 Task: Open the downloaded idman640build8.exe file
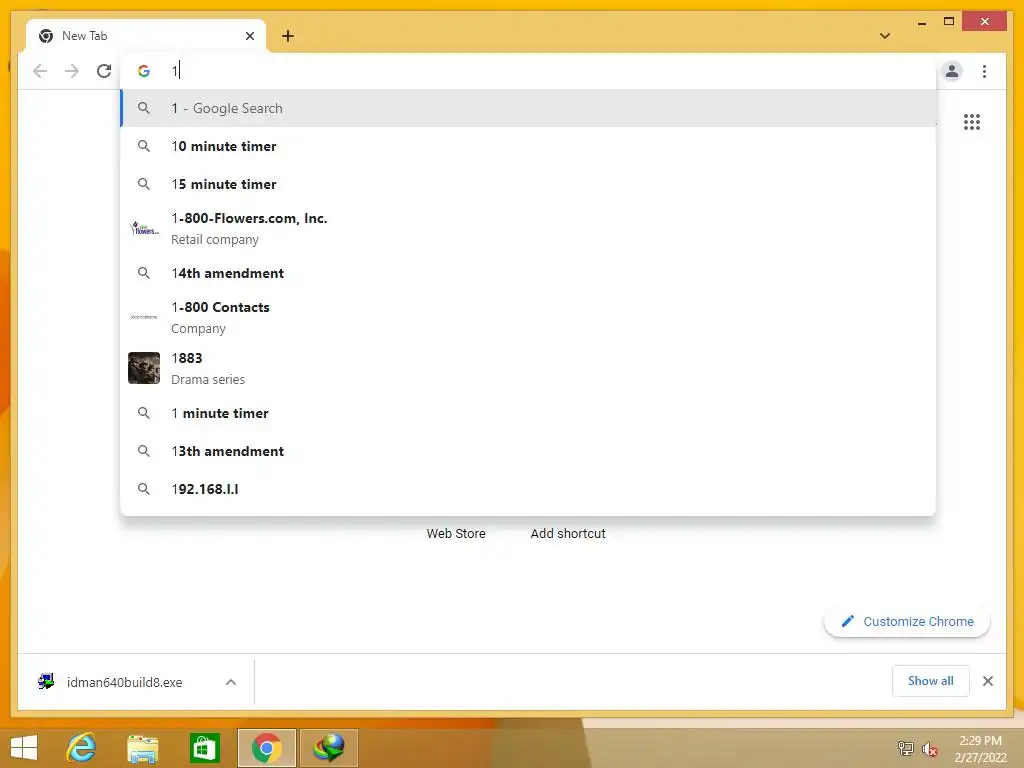pyautogui.click(x=124, y=682)
